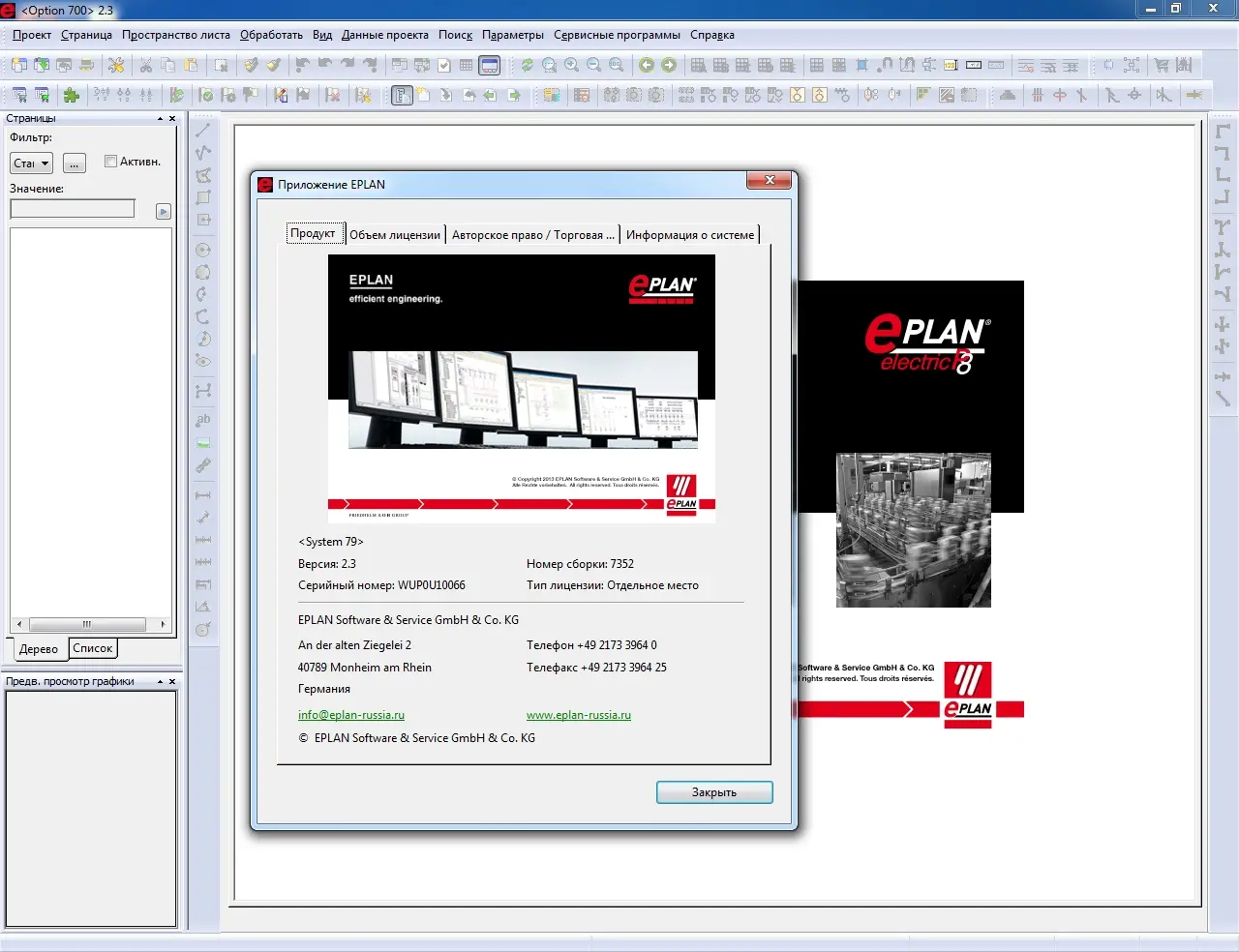Click the green puzzle piece add-on icon
Viewport: 1239px width, 952px height.
coord(72,95)
